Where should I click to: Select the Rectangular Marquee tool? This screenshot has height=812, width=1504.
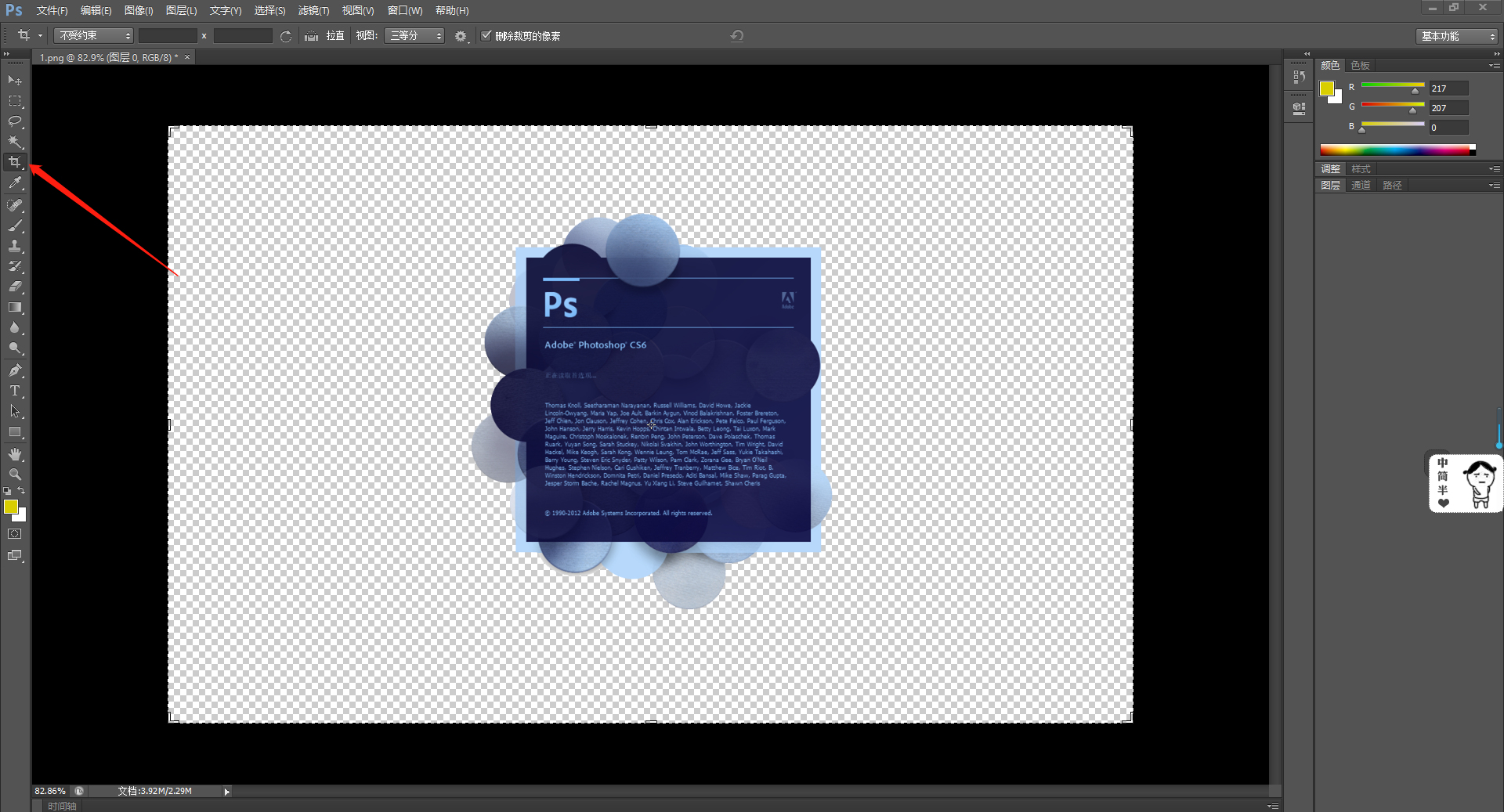point(15,101)
